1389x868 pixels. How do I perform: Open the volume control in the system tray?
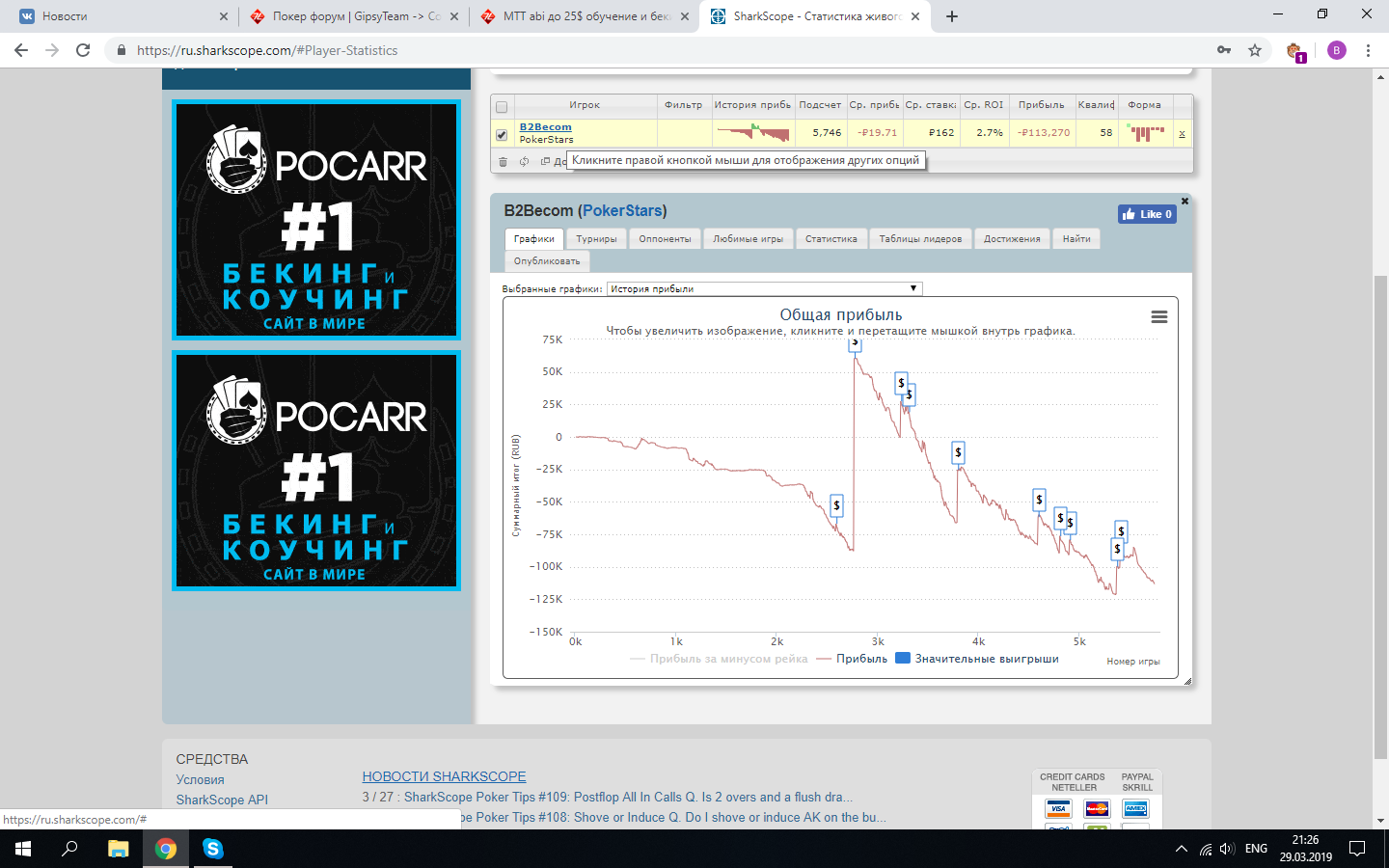point(1227,849)
